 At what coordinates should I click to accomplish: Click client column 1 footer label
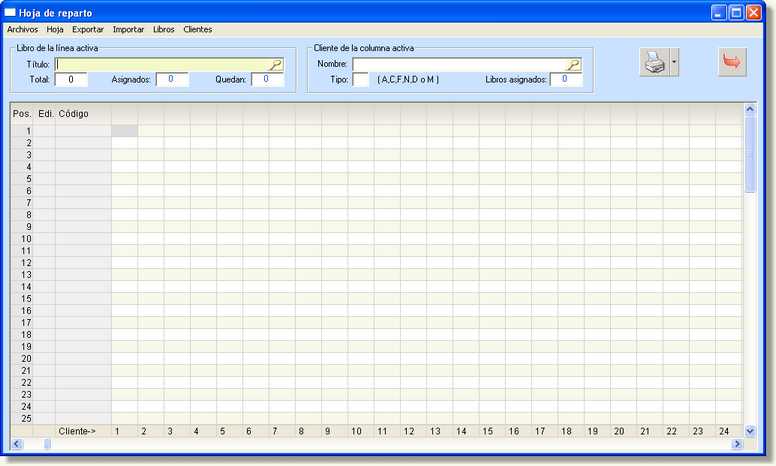(117, 431)
